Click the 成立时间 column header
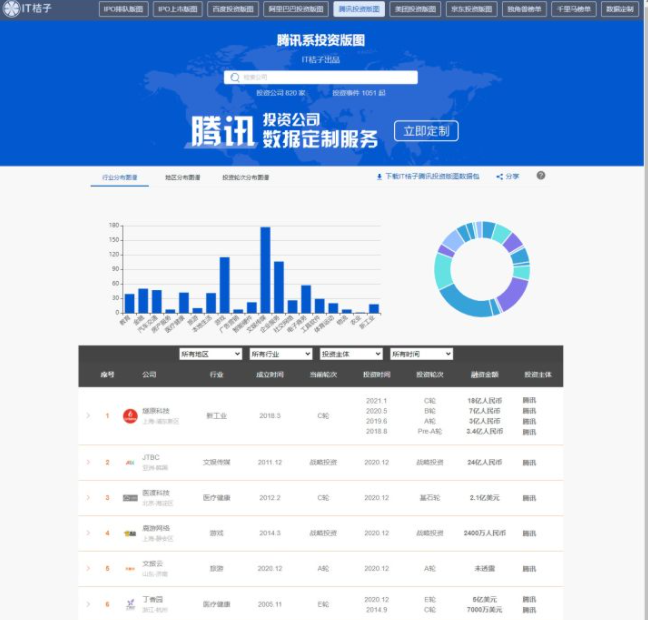Screen dimensions: 648x620 pyautogui.click(x=270, y=374)
